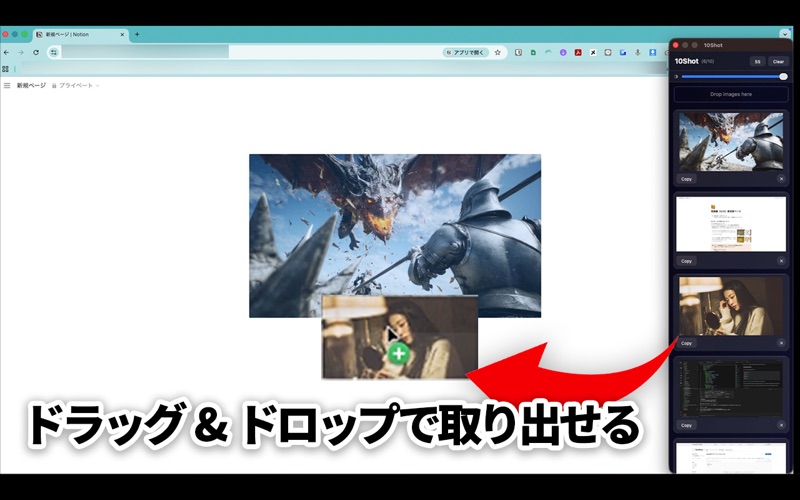Click the microphone extension icon
800x500 pixels.
[638, 53]
